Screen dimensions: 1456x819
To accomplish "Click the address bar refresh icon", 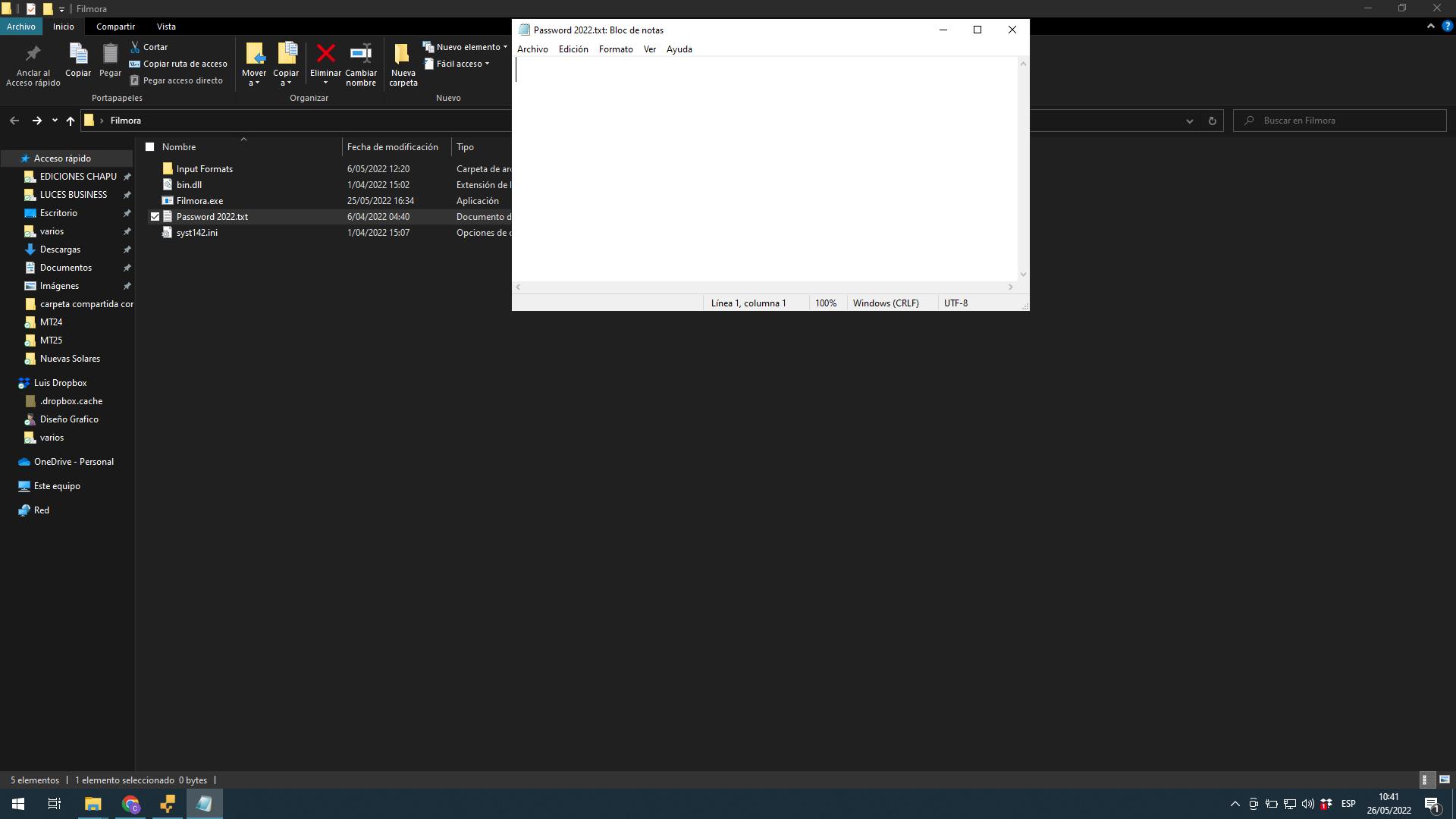I will pyautogui.click(x=1212, y=121).
